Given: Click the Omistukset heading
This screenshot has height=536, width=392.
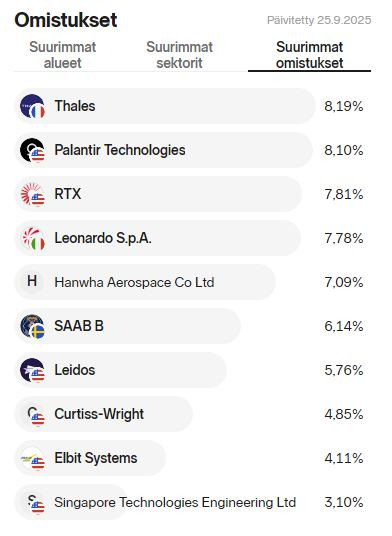Looking at the screenshot, I should pyautogui.click(x=66, y=20).
